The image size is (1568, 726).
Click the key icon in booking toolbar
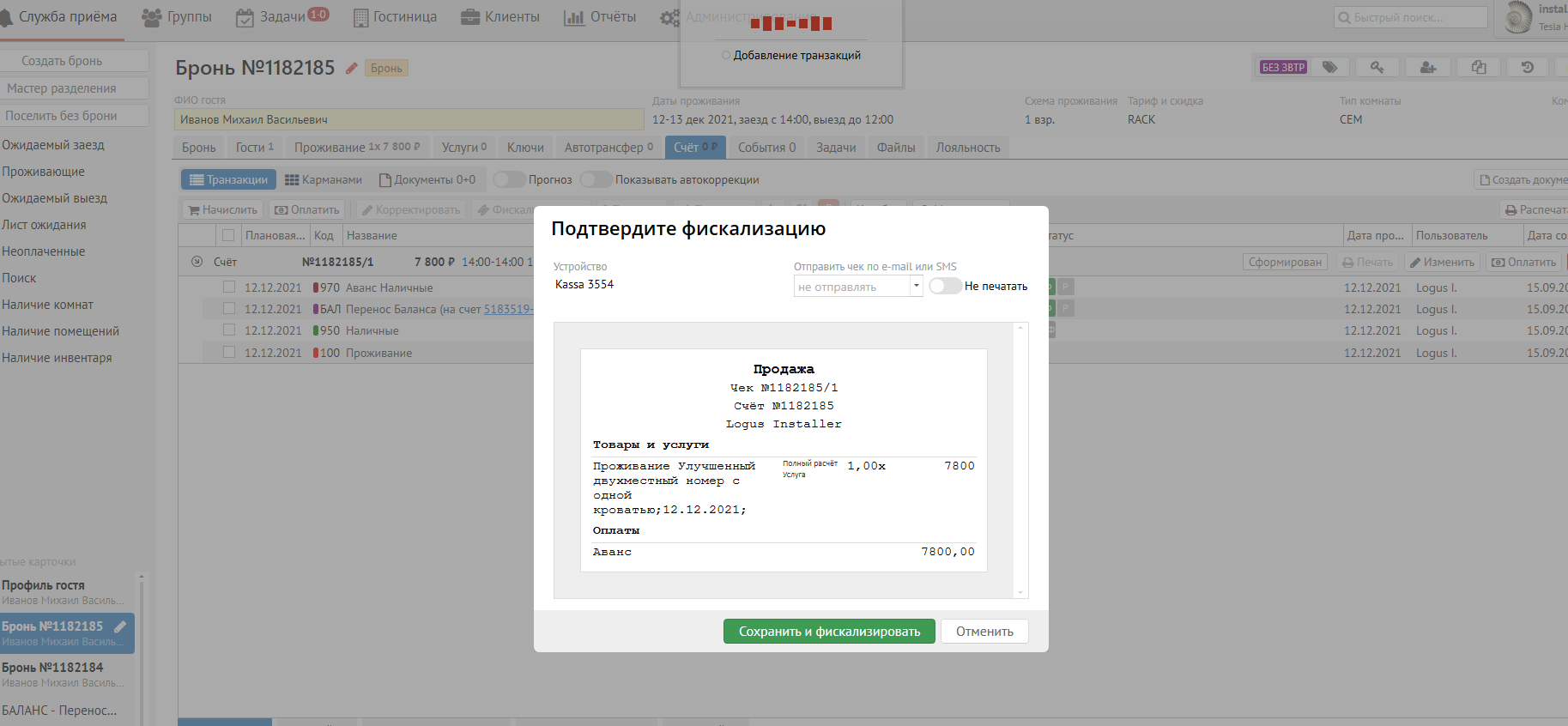[x=1377, y=67]
